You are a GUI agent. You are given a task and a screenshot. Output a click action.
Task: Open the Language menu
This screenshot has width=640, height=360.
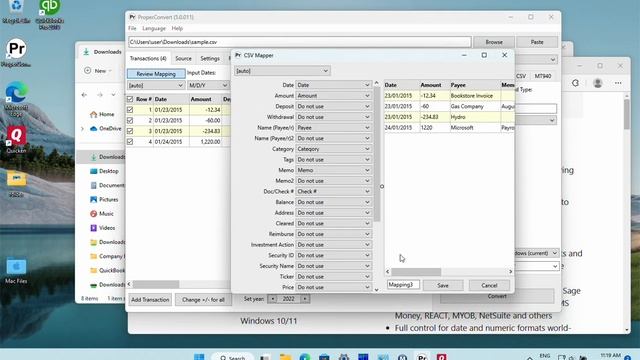154,29
